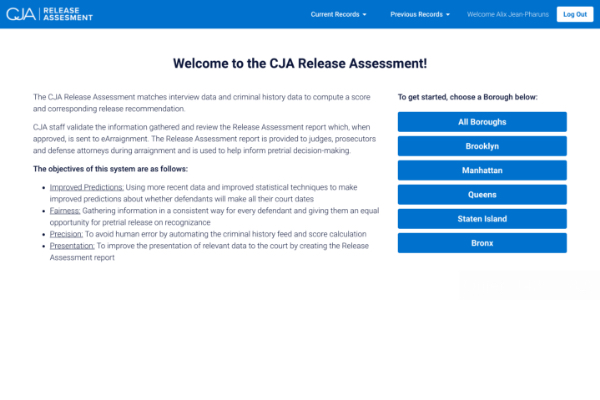Image resolution: width=600 pixels, height=400 pixels.
Task: Click the Precision underlined term
Action: (66, 234)
